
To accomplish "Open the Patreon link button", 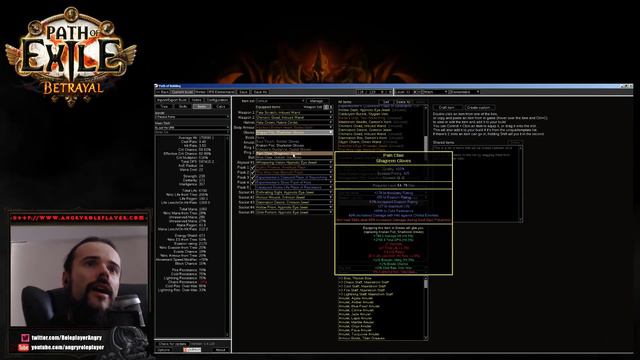I will pos(192,350).
